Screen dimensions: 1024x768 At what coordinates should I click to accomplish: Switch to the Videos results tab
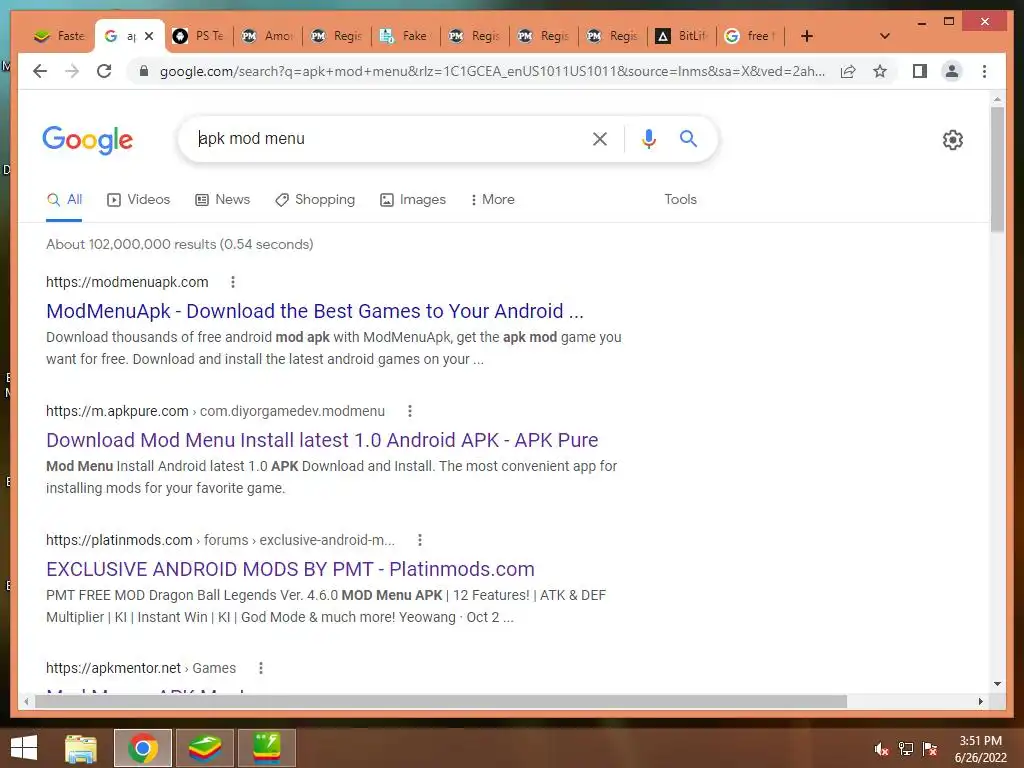click(138, 199)
